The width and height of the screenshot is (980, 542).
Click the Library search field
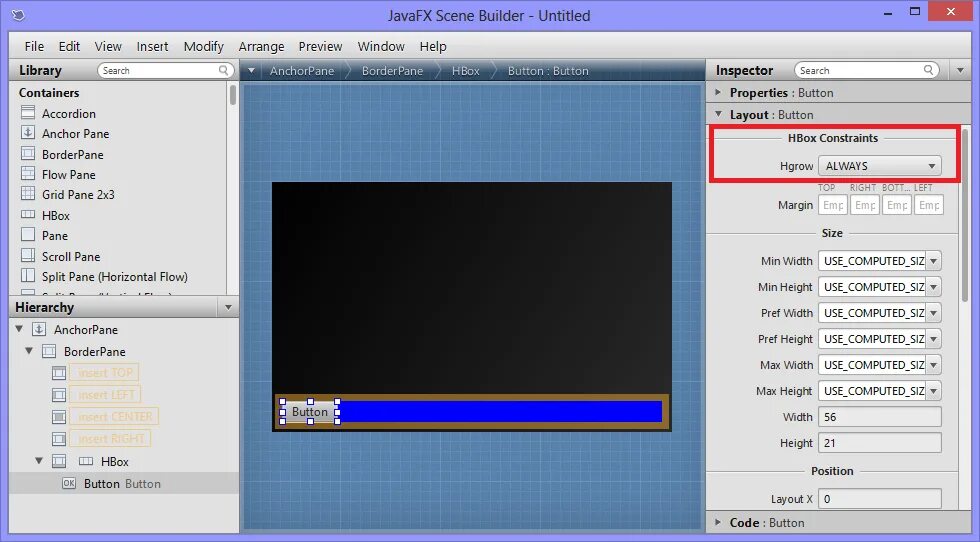click(166, 70)
